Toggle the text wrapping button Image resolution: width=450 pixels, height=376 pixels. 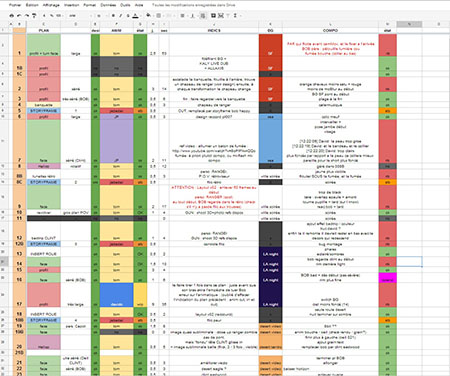tap(203, 16)
